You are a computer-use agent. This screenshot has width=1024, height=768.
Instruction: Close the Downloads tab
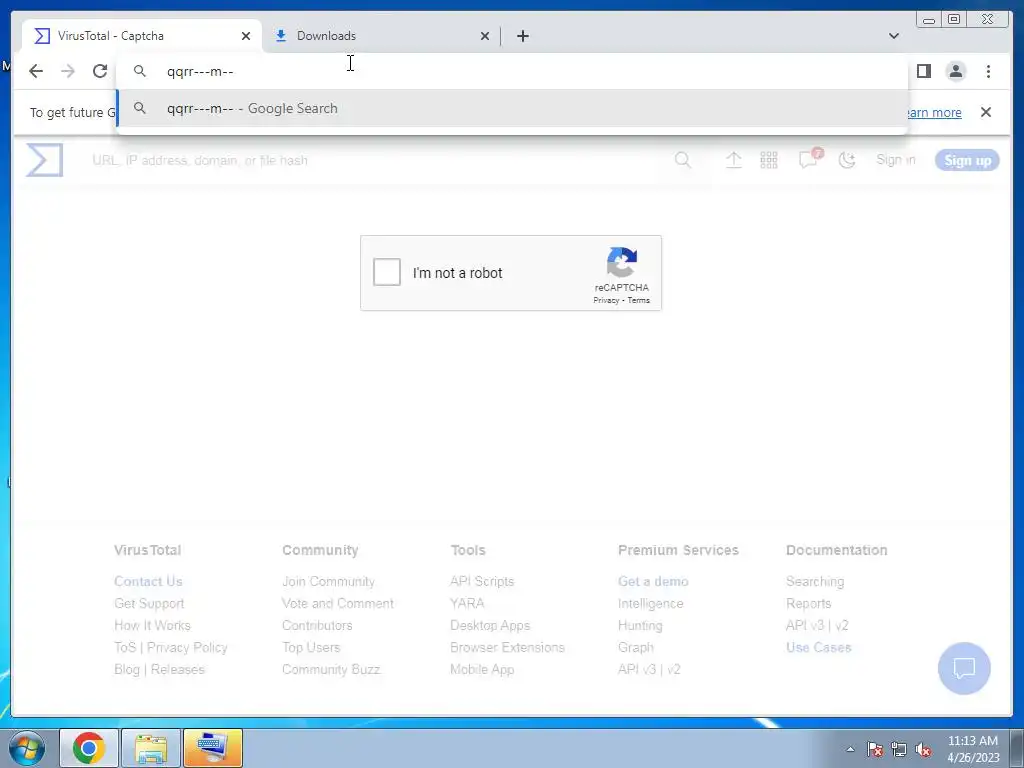[485, 36]
